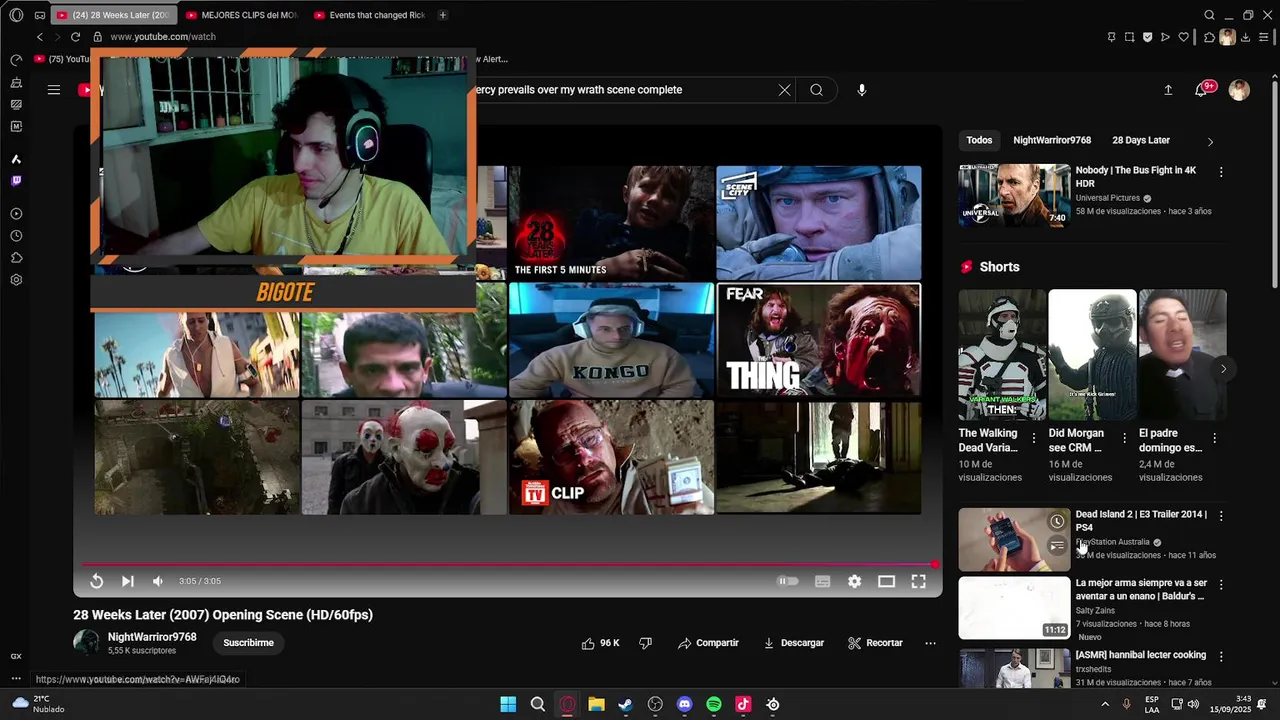Screen dimensions: 1280x720
Task: Open a new browser tab
Action: [x=443, y=15]
